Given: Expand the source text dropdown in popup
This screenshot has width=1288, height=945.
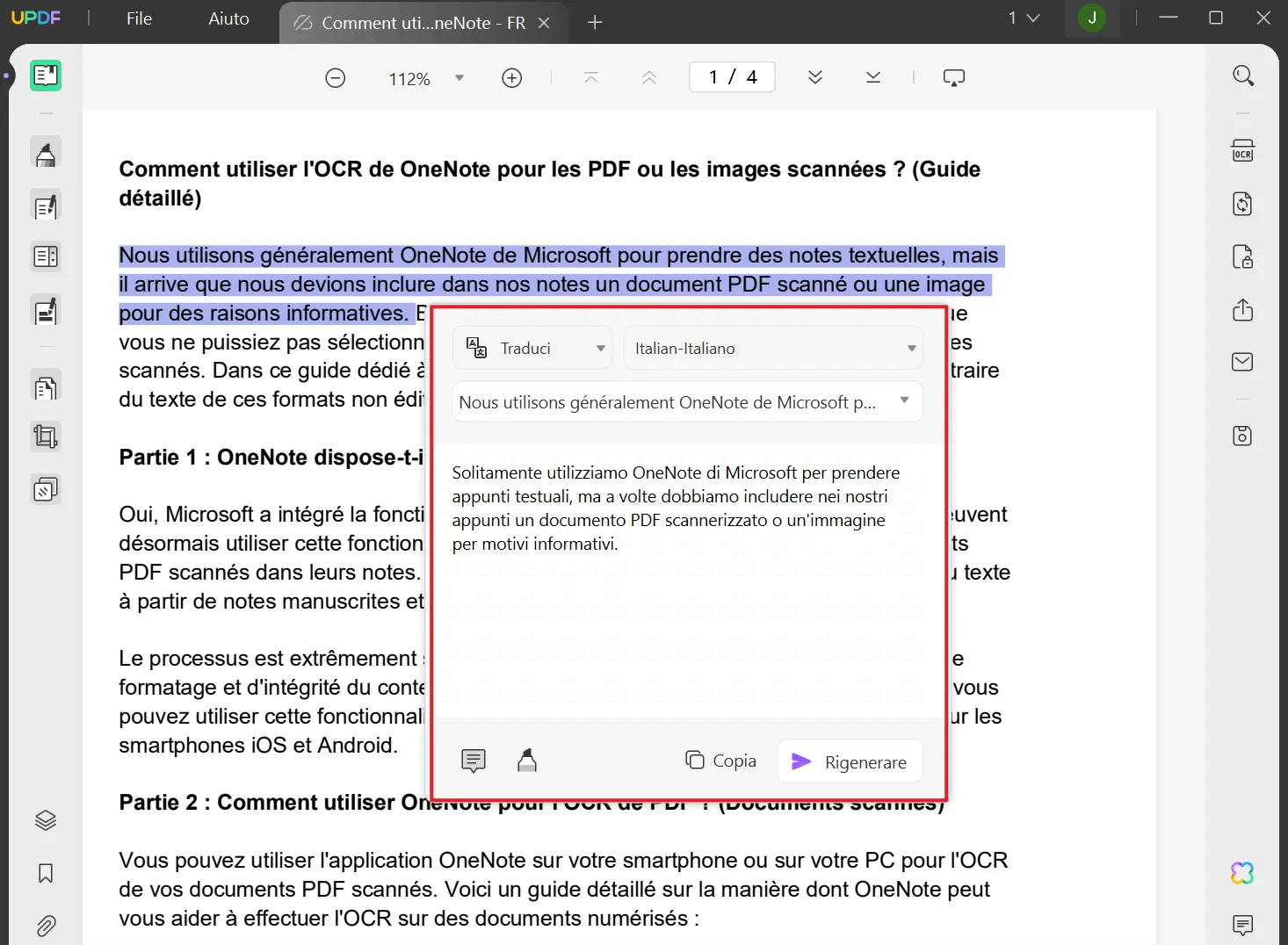Looking at the screenshot, I should point(687,401).
